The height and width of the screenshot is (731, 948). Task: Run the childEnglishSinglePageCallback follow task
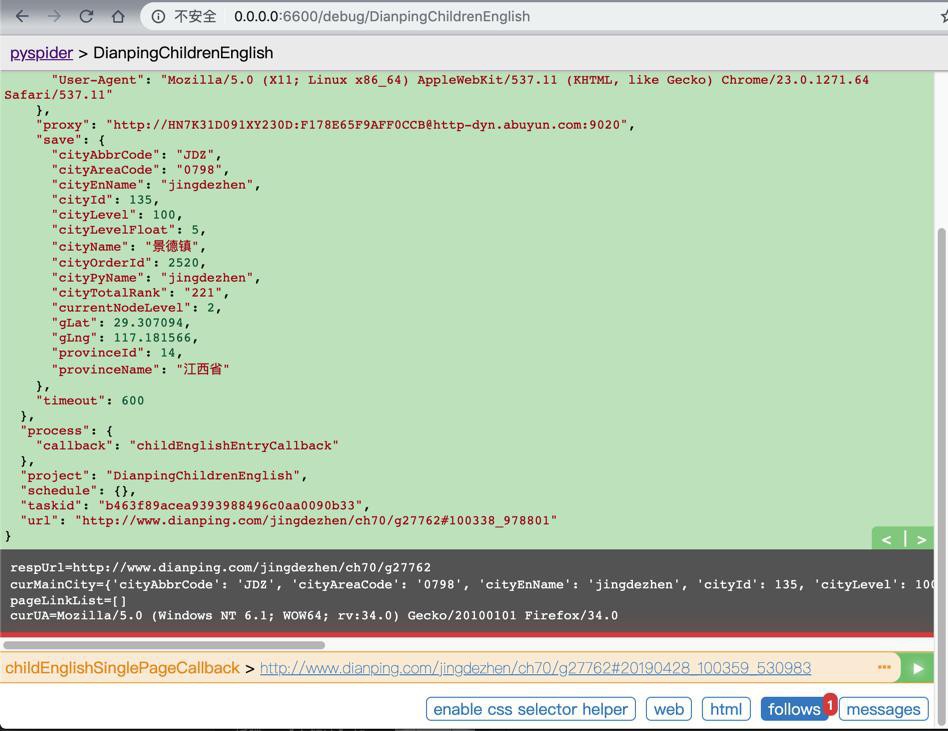918,668
